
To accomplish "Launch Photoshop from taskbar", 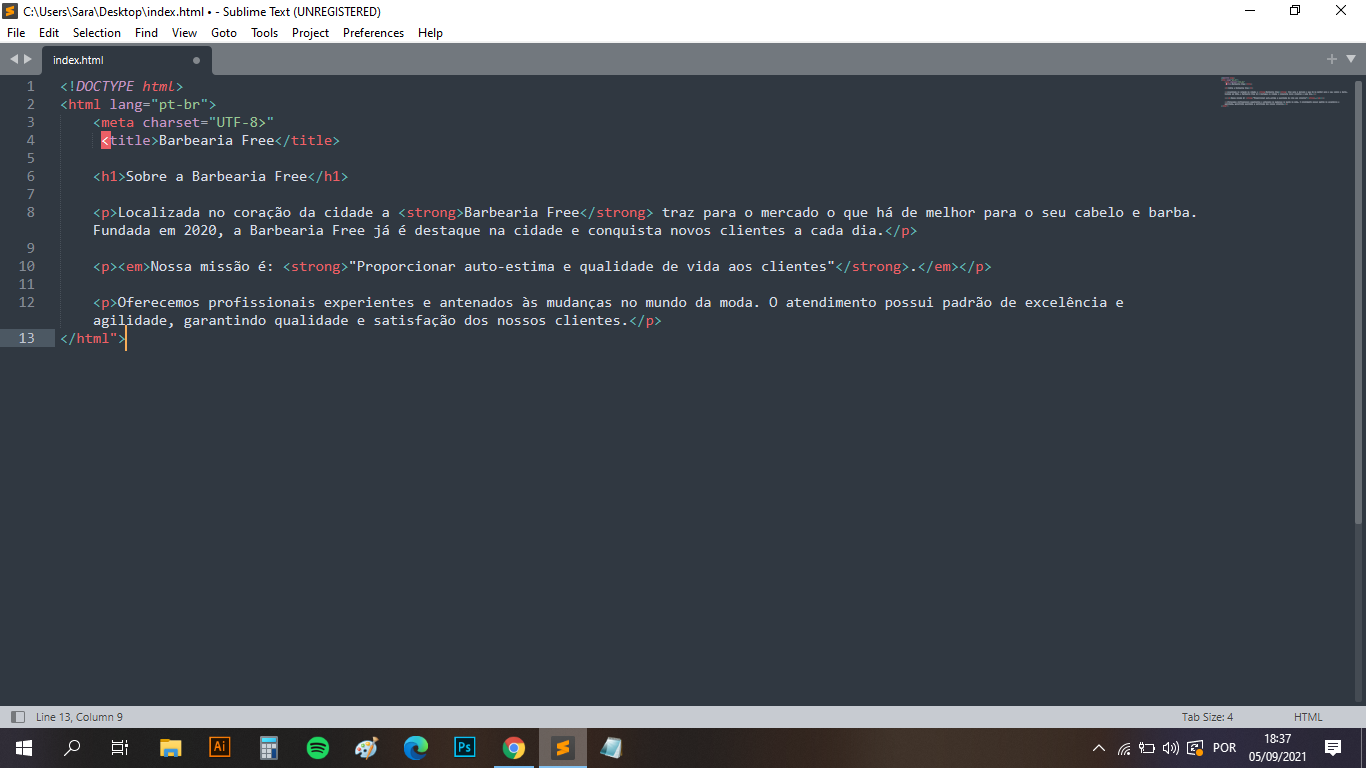I will [465, 748].
